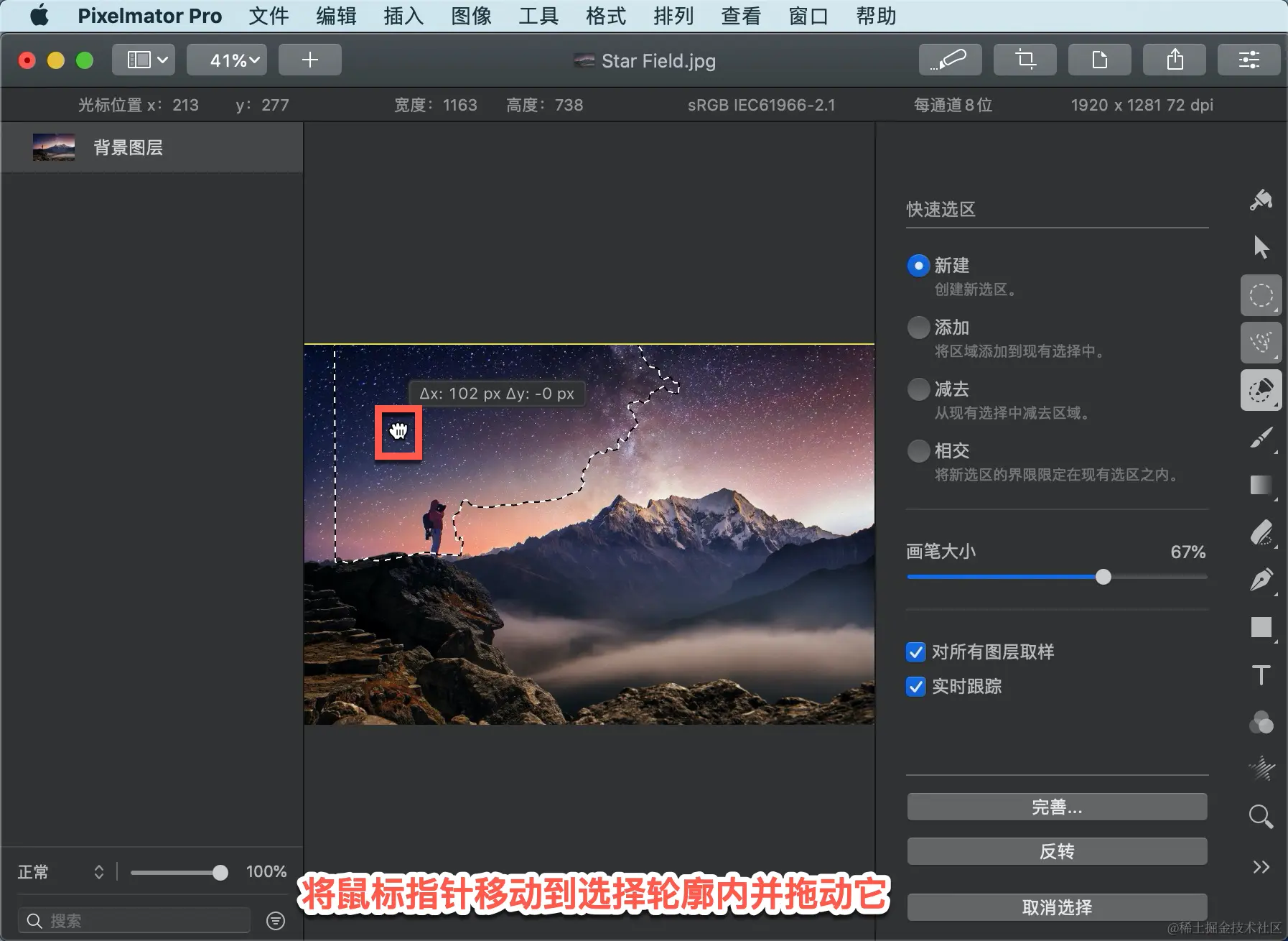Select the Style paint tool icon

click(x=1261, y=200)
